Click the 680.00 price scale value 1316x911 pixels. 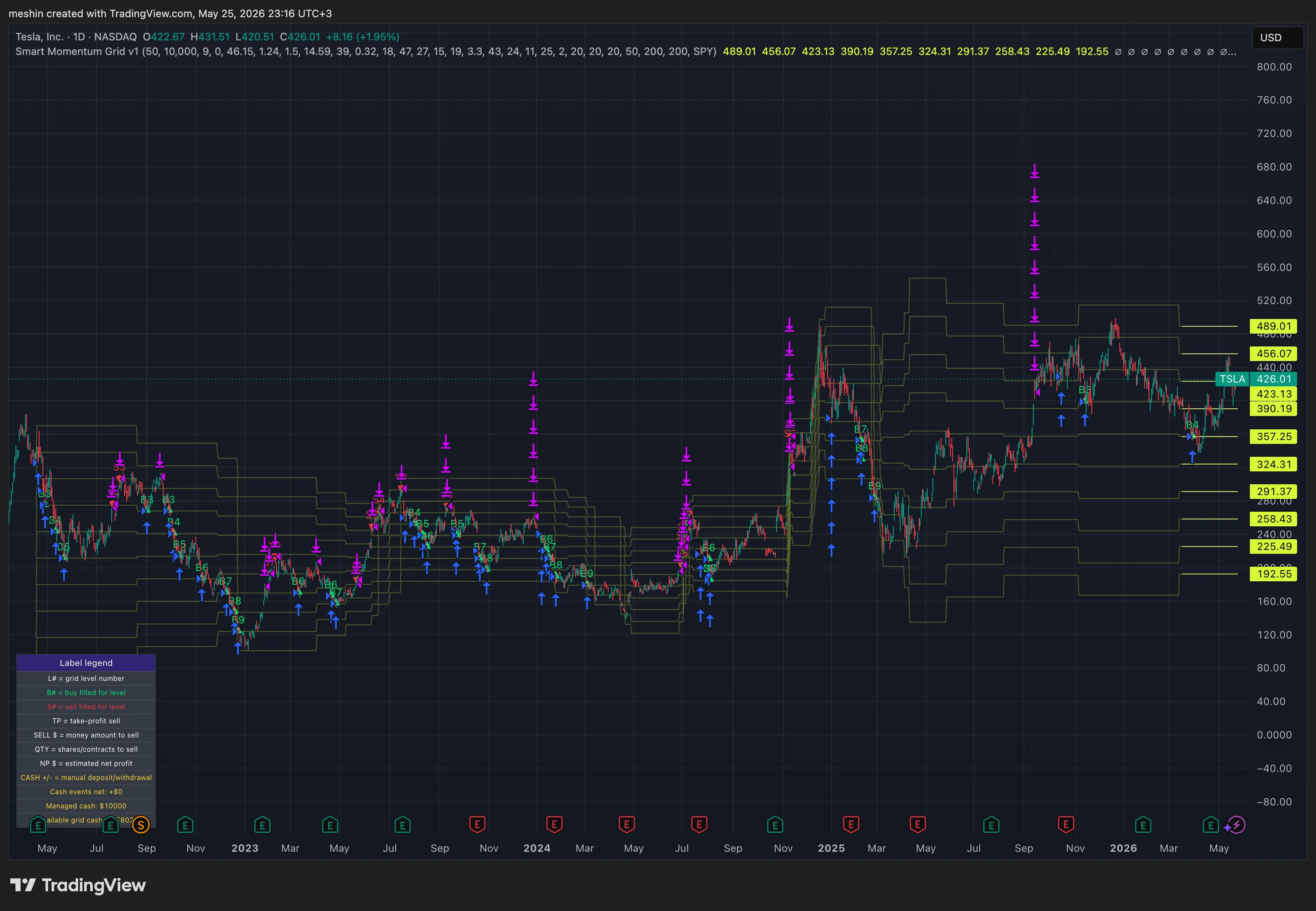coord(1274,167)
